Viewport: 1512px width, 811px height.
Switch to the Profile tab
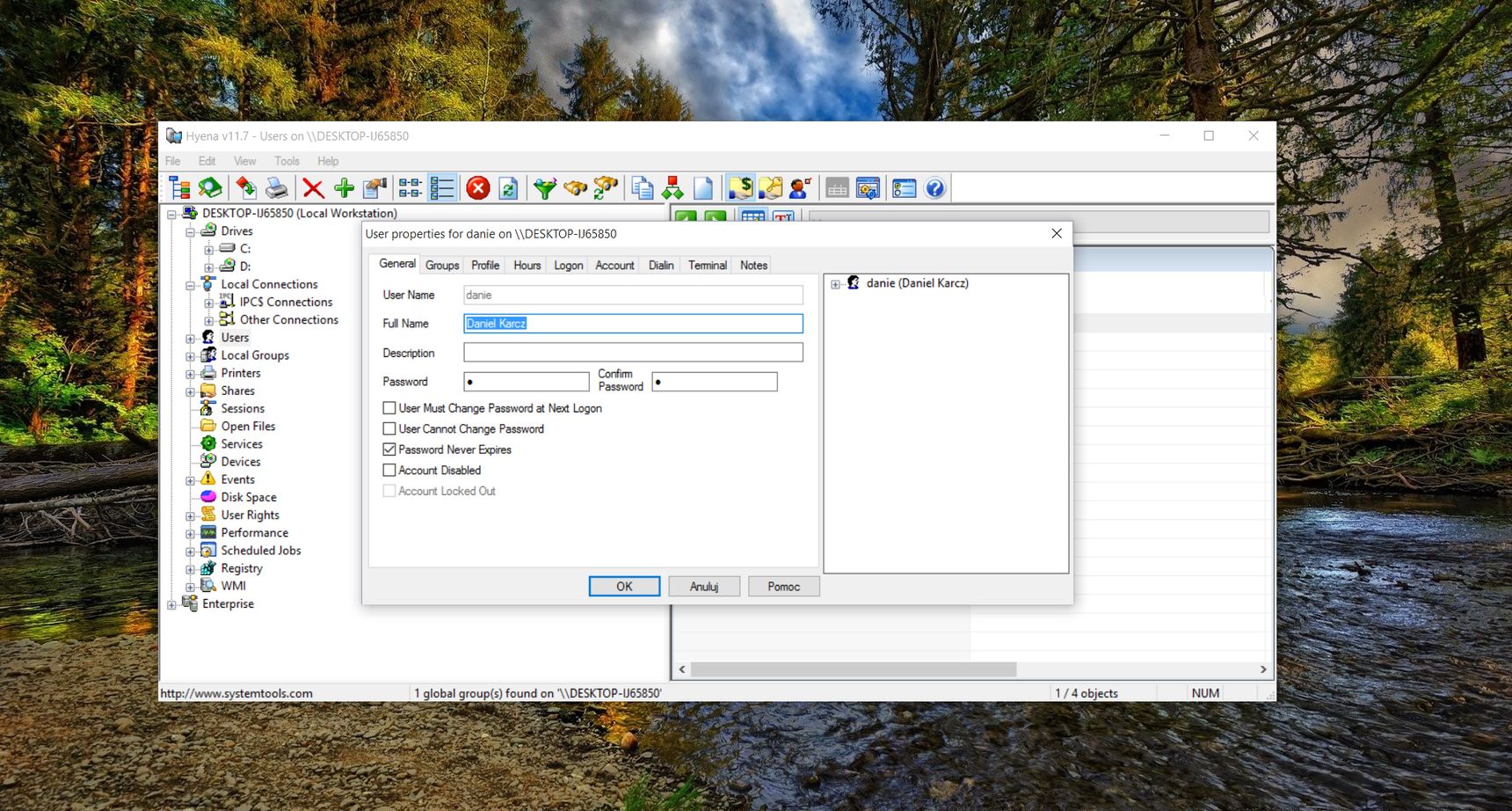pos(485,265)
